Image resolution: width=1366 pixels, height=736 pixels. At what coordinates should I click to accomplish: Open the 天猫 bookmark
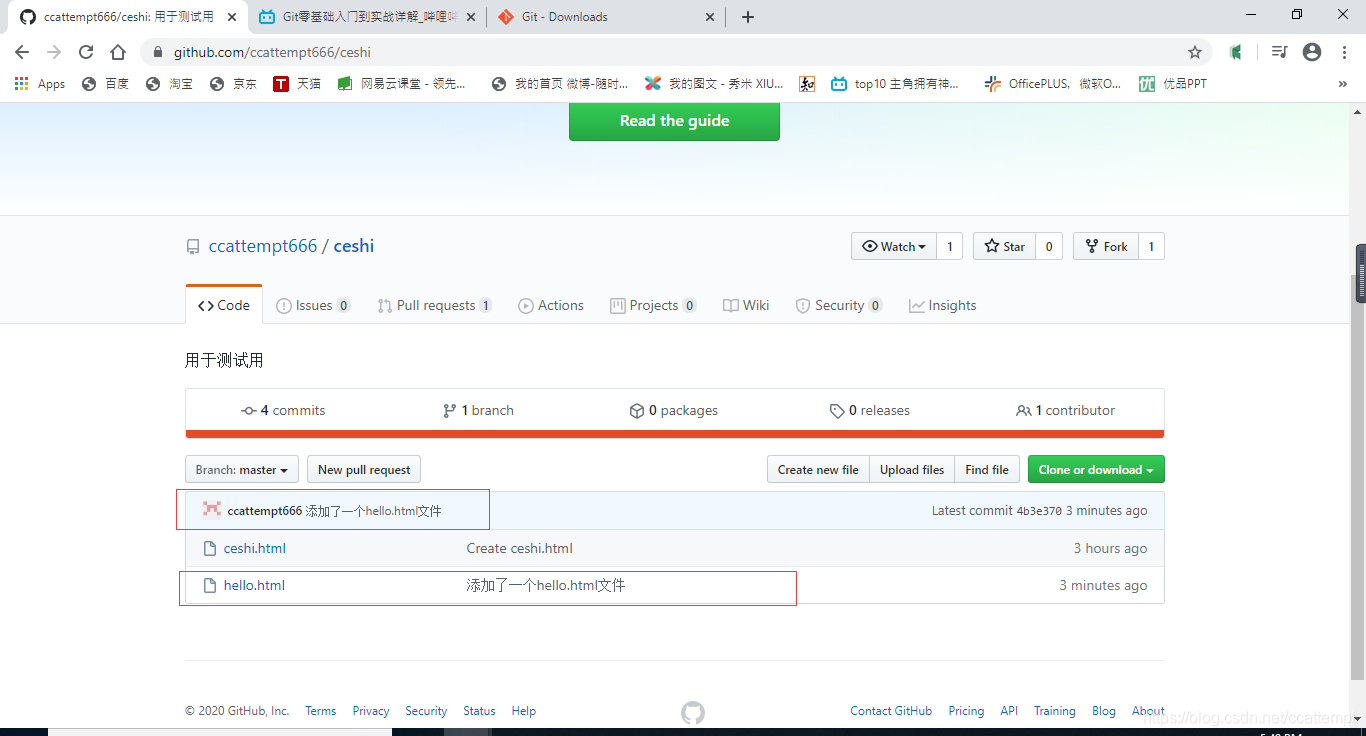pyautogui.click(x=297, y=84)
